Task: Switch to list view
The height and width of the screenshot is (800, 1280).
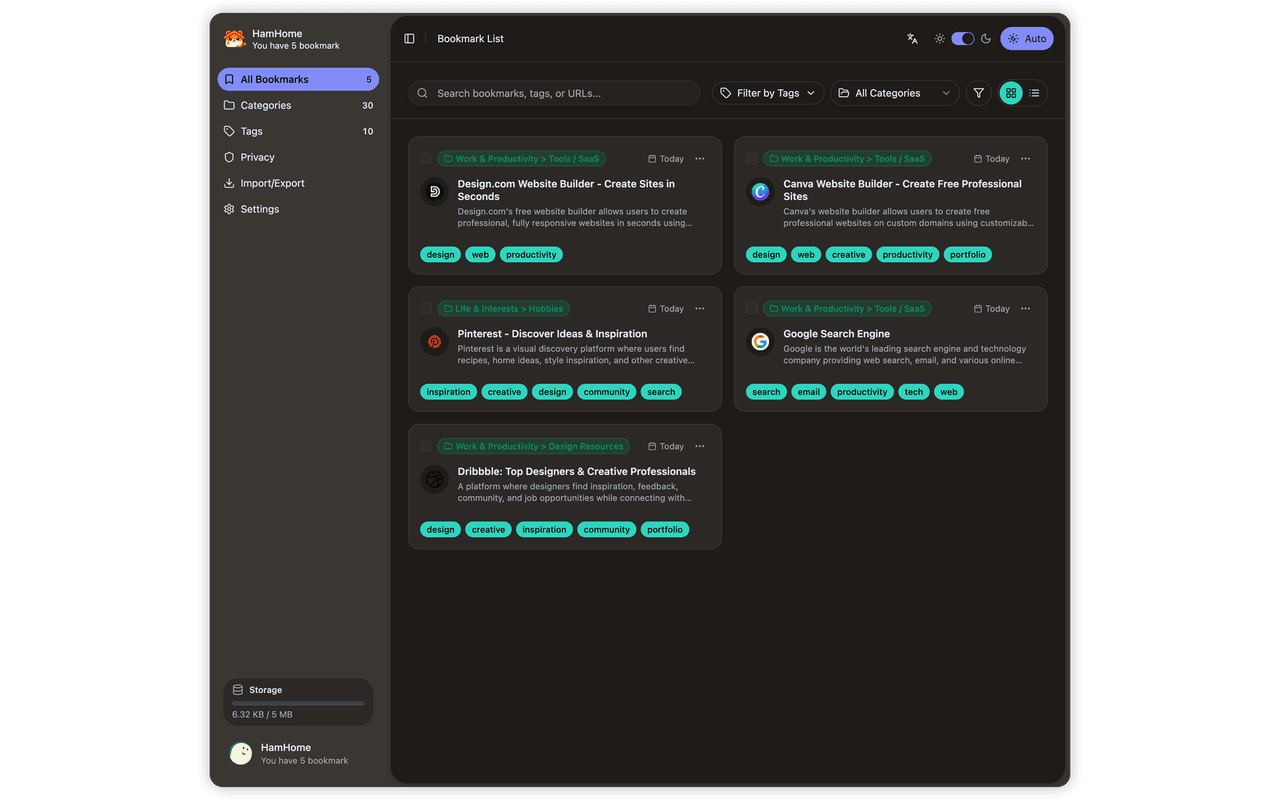Action: click(x=1035, y=93)
